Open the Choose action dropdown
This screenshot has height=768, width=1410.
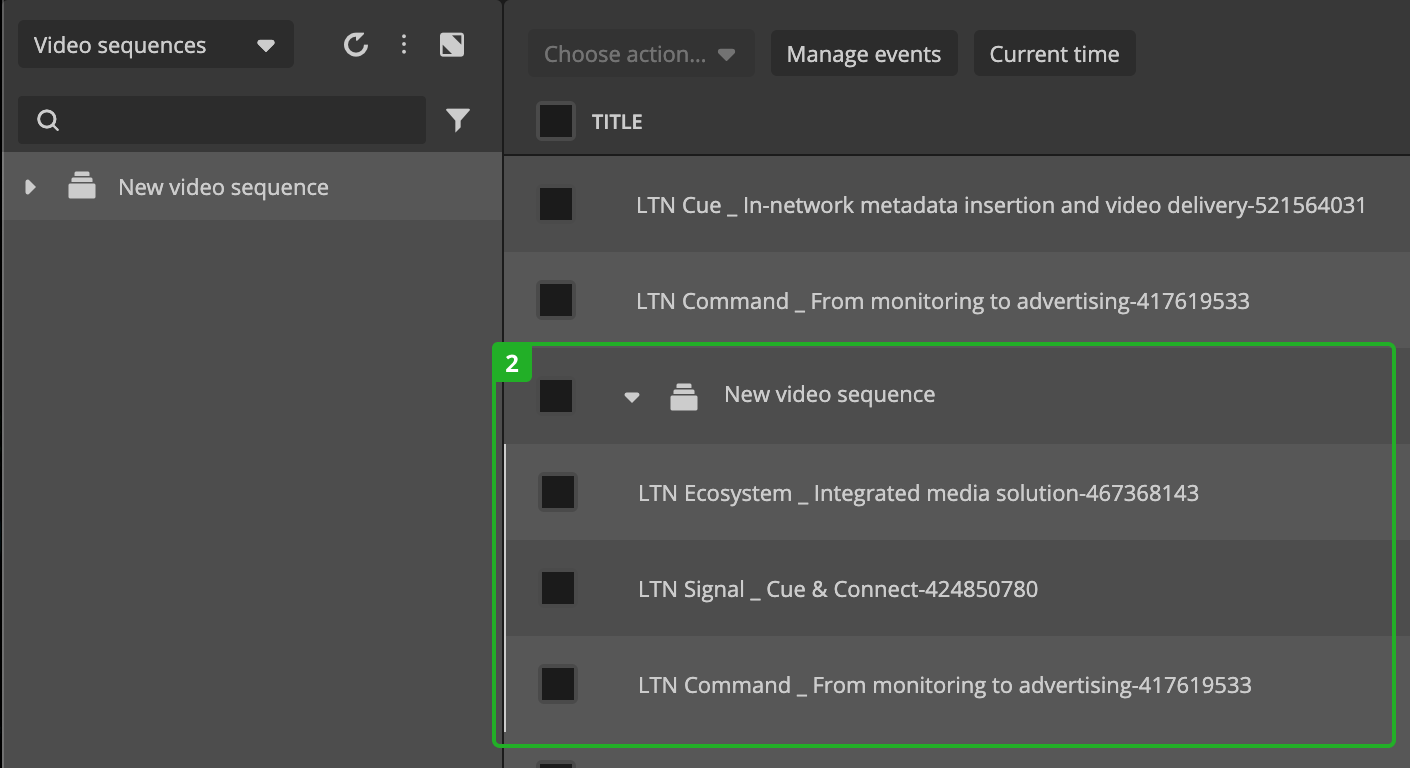pyautogui.click(x=640, y=54)
